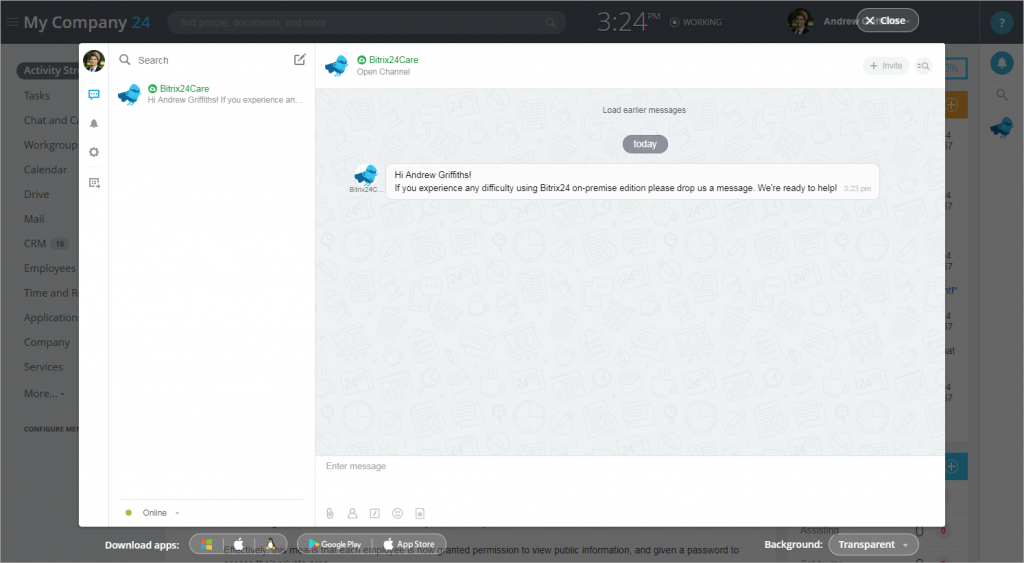Open the Background Transparent dropdown
This screenshot has height=563, width=1024.
873,544
